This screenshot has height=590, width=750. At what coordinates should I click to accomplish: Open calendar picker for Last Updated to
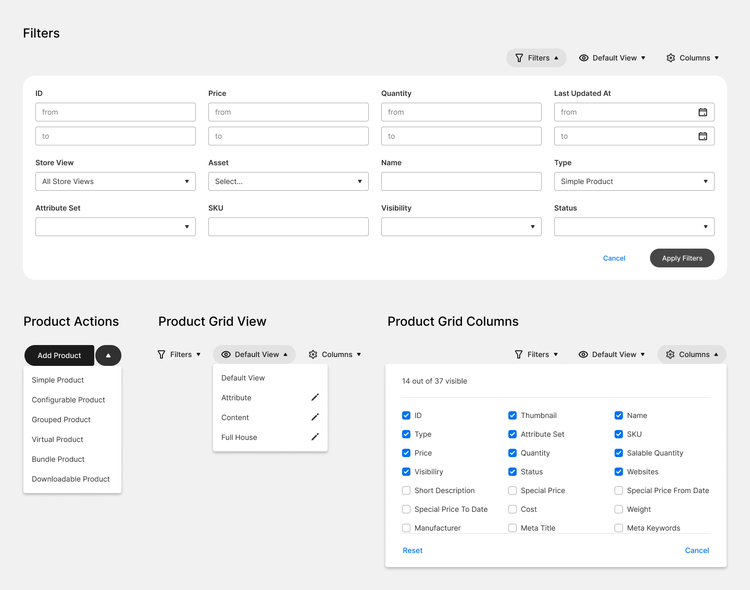click(x=702, y=136)
